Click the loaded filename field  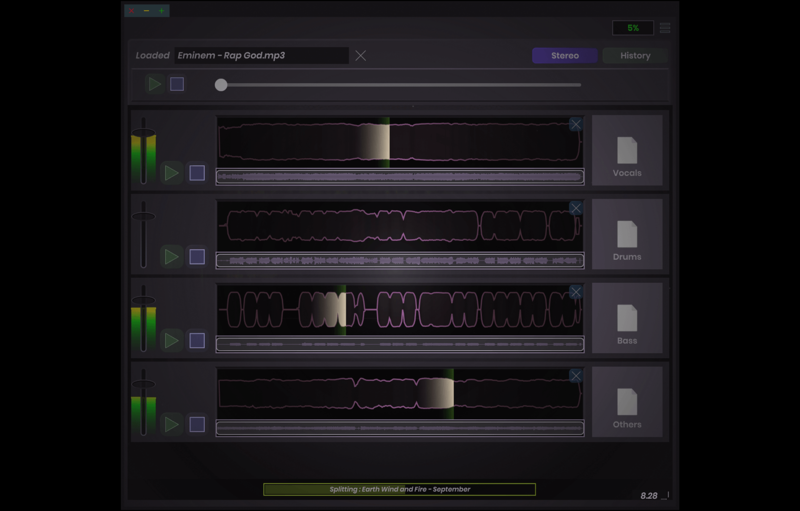(261, 56)
